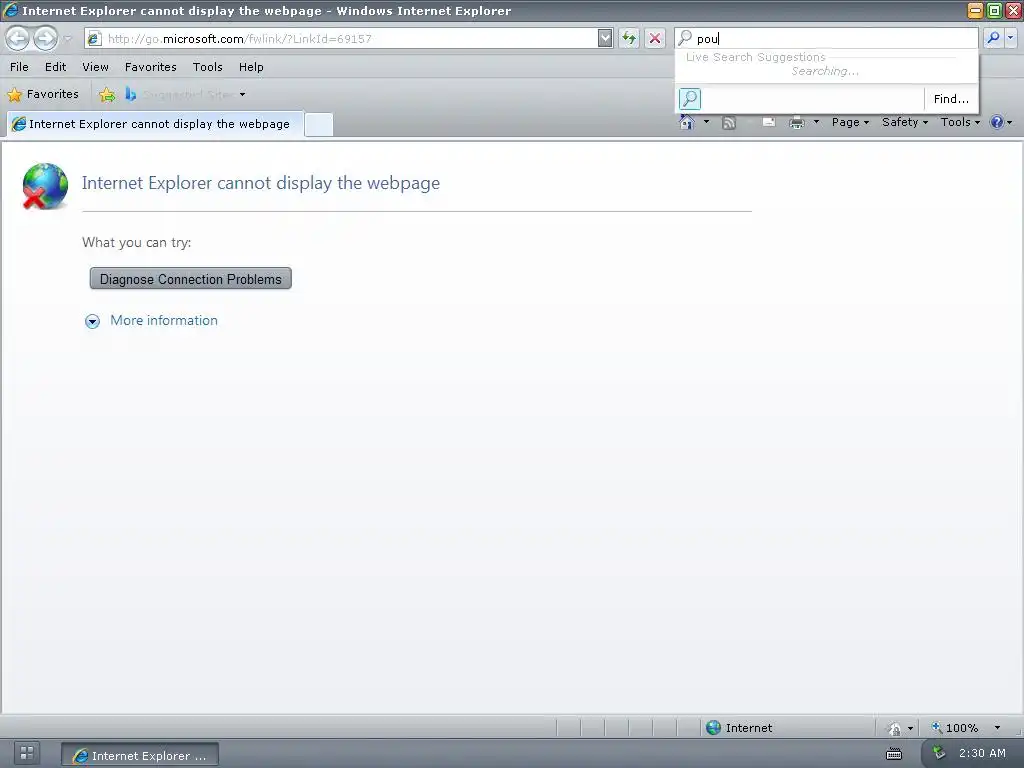The image size is (1024, 768).
Task: Open the Help menu
Action: tap(251, 67)
